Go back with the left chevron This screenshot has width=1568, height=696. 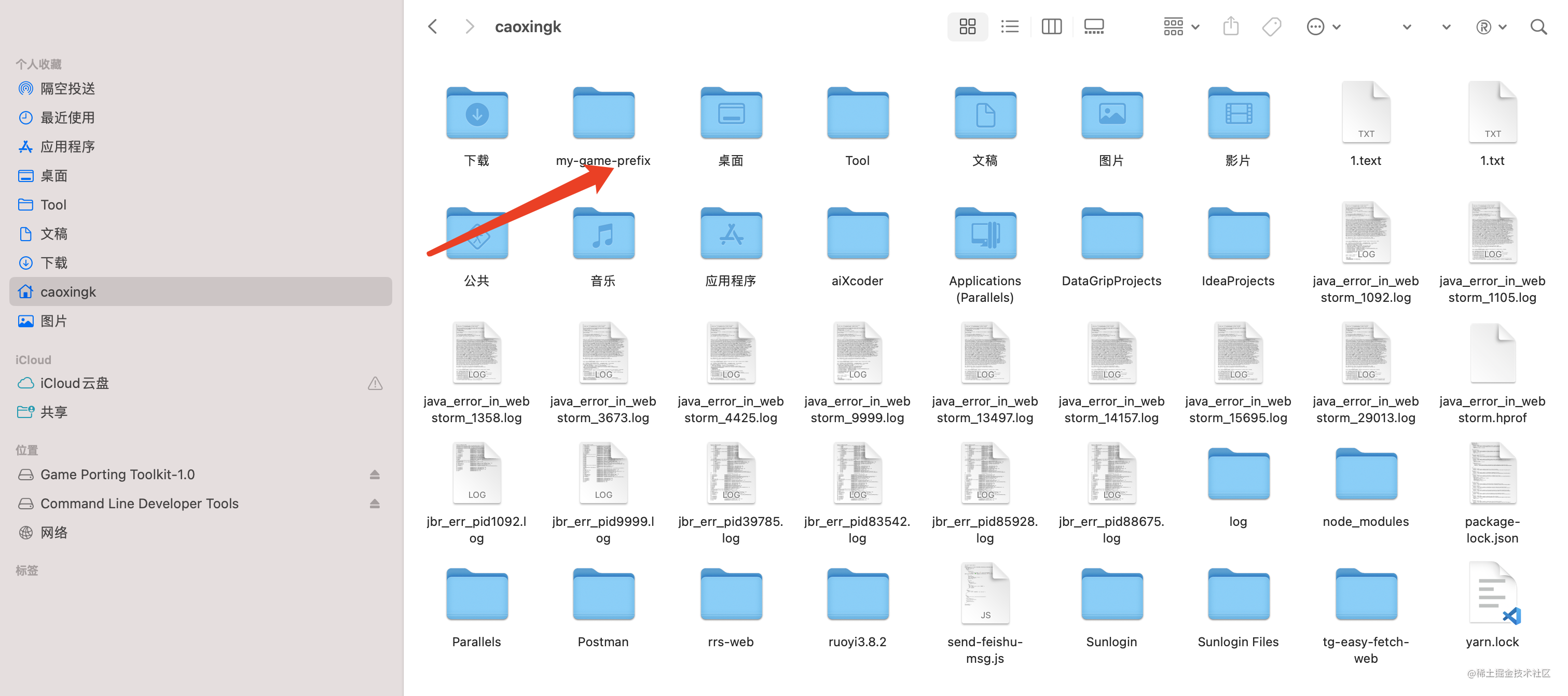(x=433, y=27)
